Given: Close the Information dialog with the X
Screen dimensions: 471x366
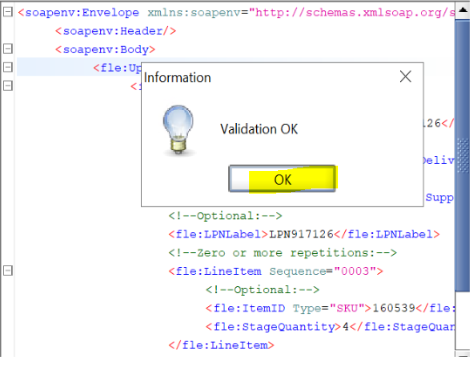Looking at the screenshot, I should click(405, 77).
